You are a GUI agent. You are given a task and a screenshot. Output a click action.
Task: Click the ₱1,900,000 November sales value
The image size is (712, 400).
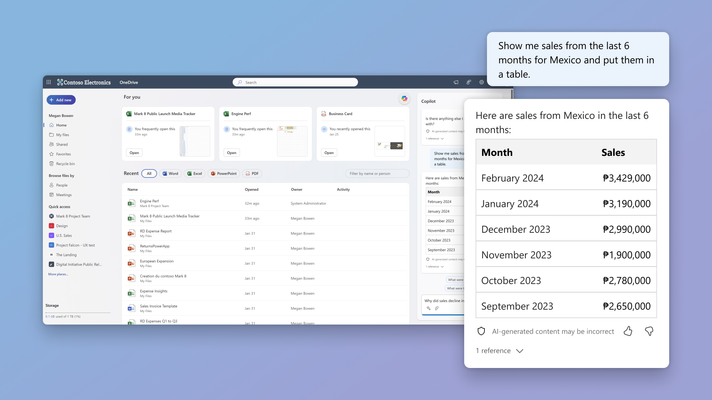click(x=627, y=255)
